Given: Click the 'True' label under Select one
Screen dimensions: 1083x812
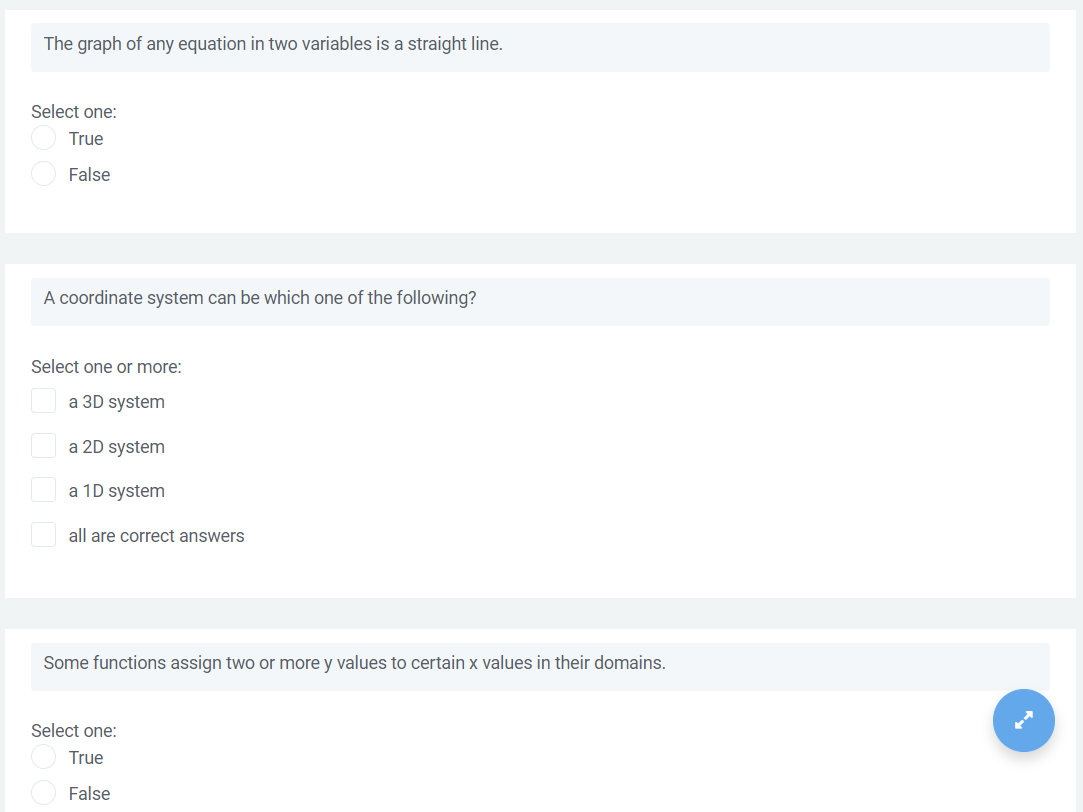Looking at the screenshot, I should [x=88, y=138].
